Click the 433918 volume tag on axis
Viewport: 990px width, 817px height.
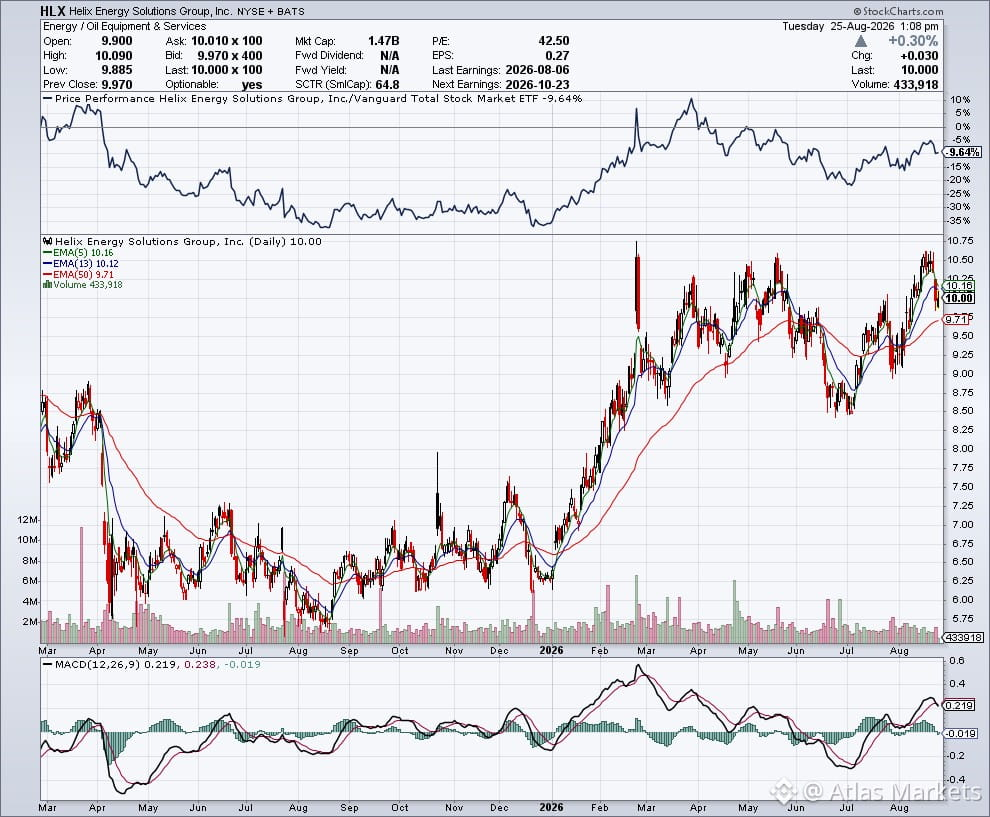point(963,638)
